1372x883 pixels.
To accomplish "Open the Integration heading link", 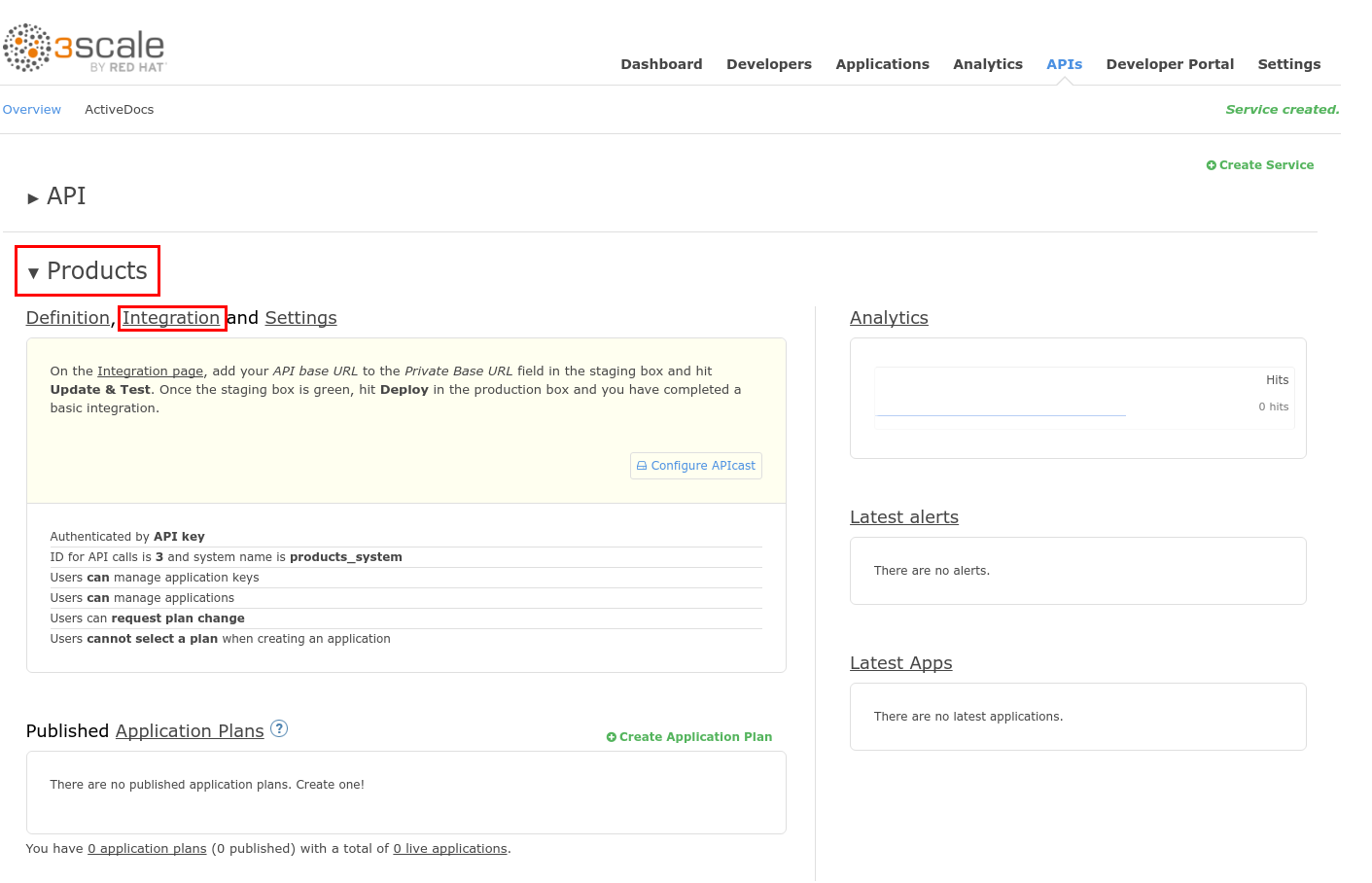I will 171,318.
